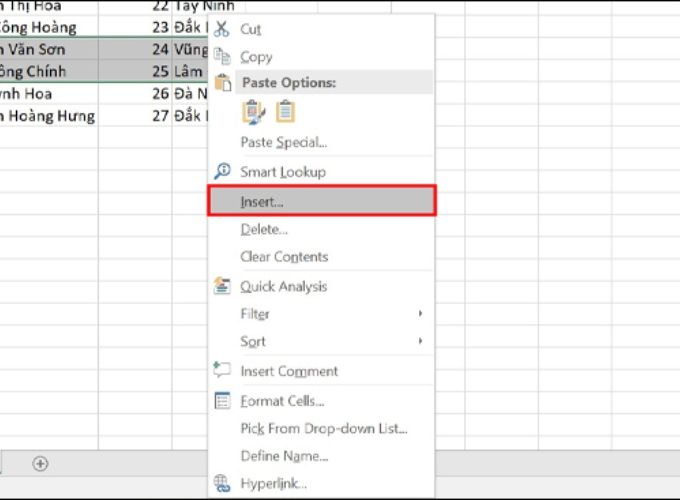The image size is (680, 500).
Task: Select the cell starting with Lâm
Action: 190,71
